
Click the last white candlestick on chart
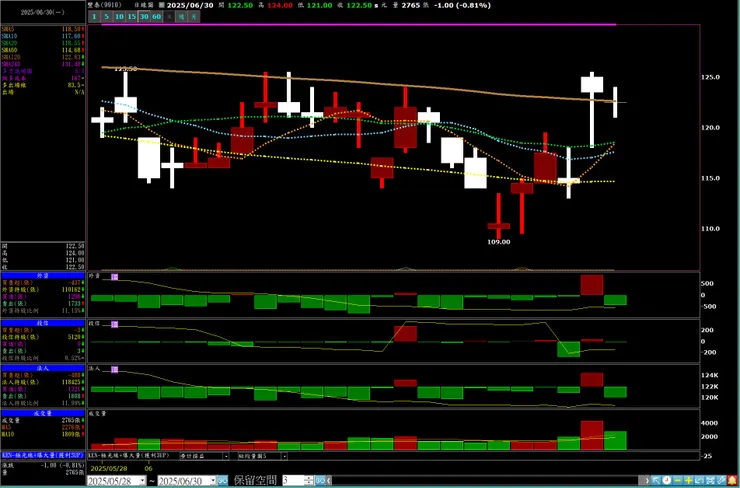pos(615,102)
